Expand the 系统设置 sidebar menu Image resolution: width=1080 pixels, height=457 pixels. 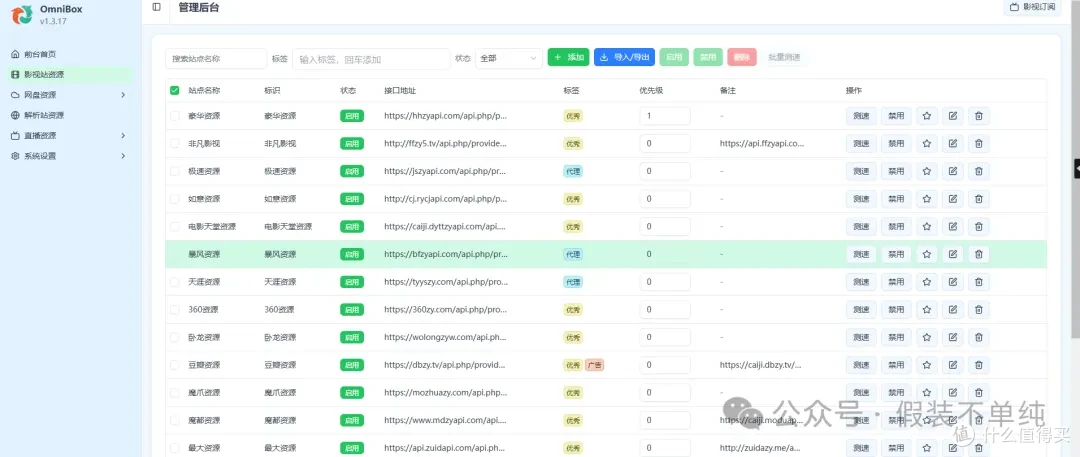(x=69, y=156)
